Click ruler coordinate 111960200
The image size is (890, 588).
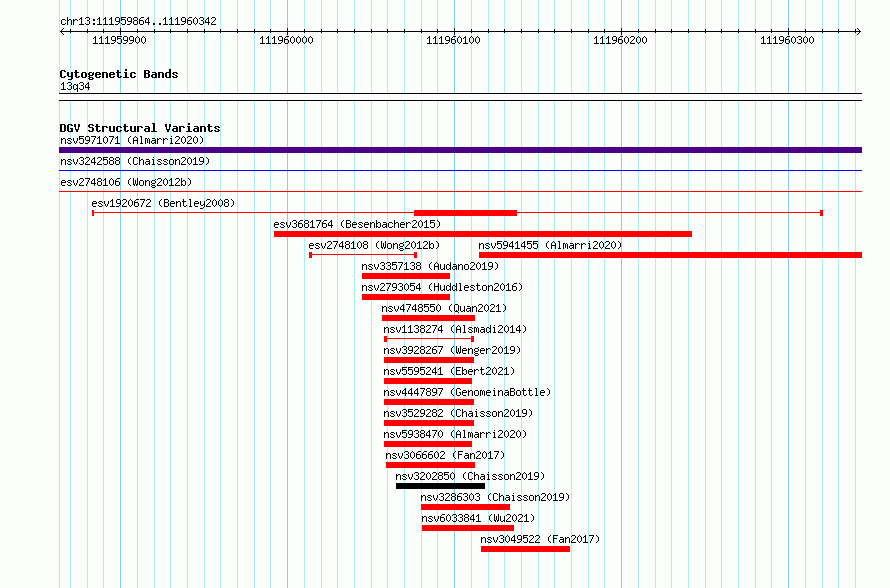(x=620, y=40)
